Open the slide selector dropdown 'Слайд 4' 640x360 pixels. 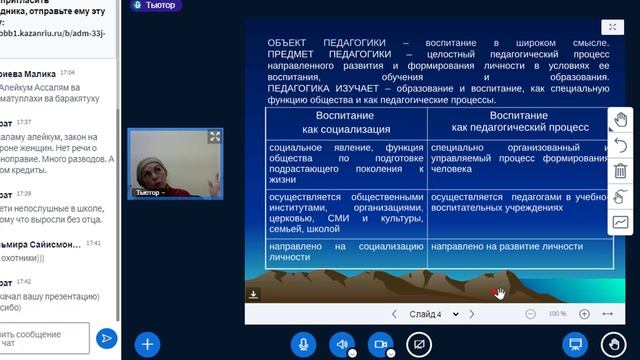click(x=433, y=314)
